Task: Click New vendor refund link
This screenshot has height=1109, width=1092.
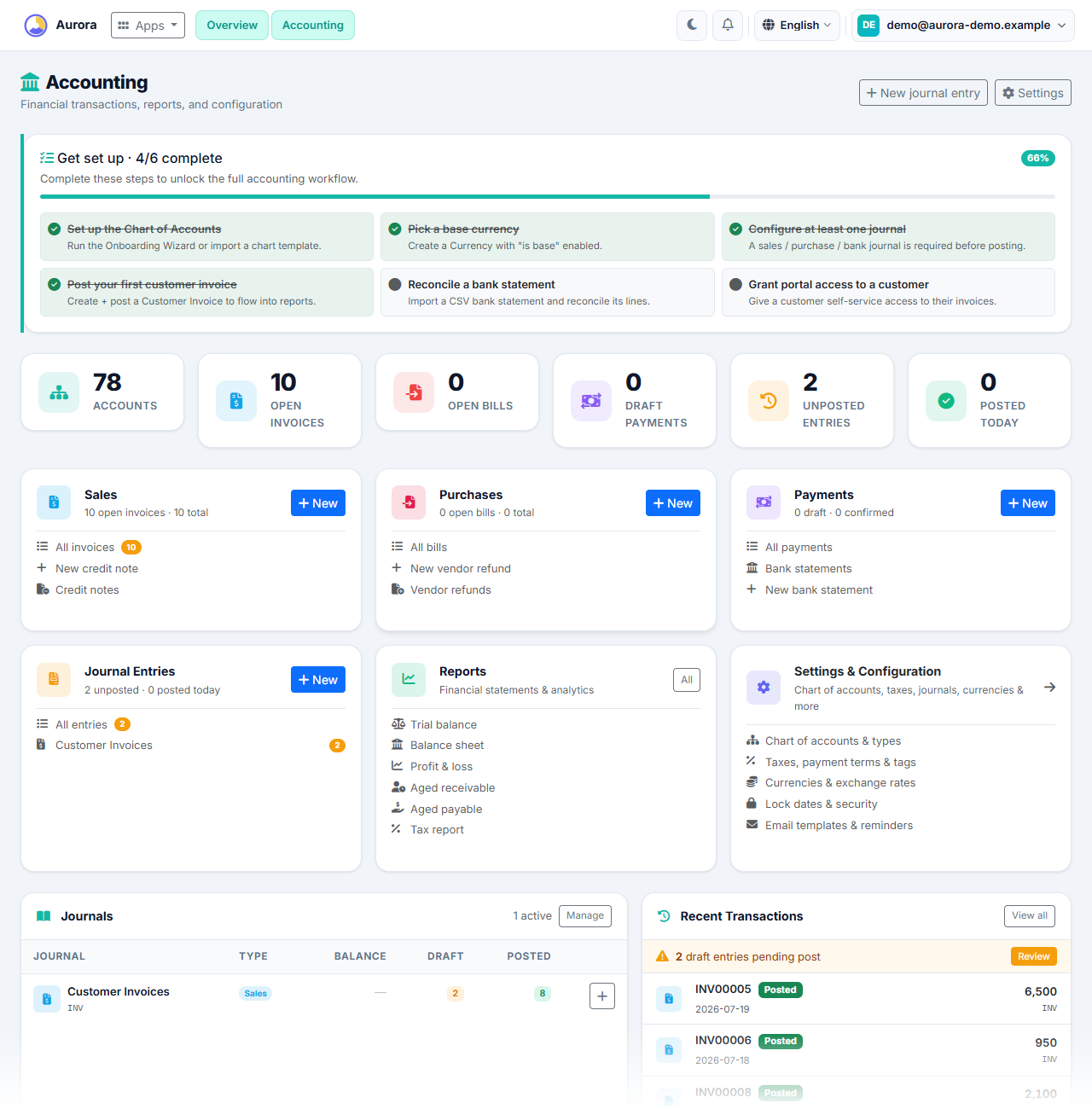Action: point(461,569)
